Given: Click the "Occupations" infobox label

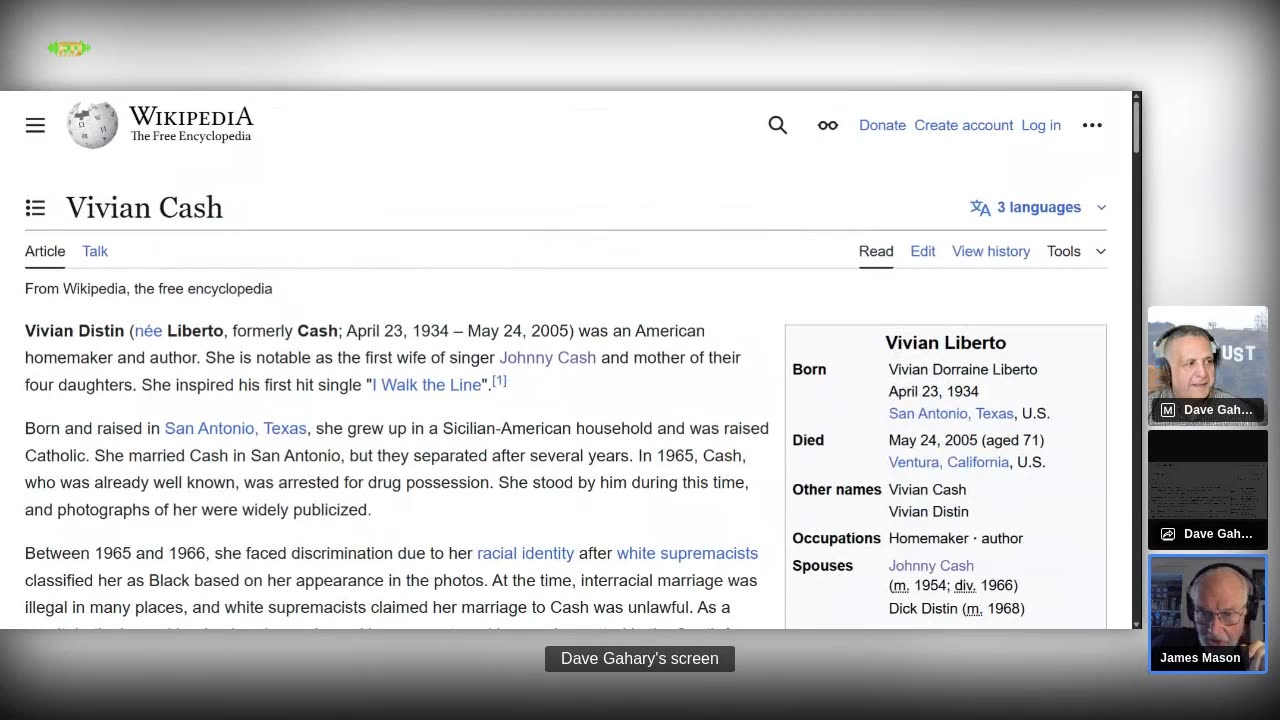Looking at the screenshot, I should click(x=837, y=538).
